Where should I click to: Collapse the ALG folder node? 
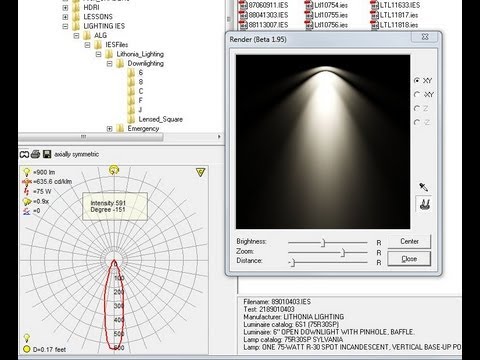pos(76,35)
